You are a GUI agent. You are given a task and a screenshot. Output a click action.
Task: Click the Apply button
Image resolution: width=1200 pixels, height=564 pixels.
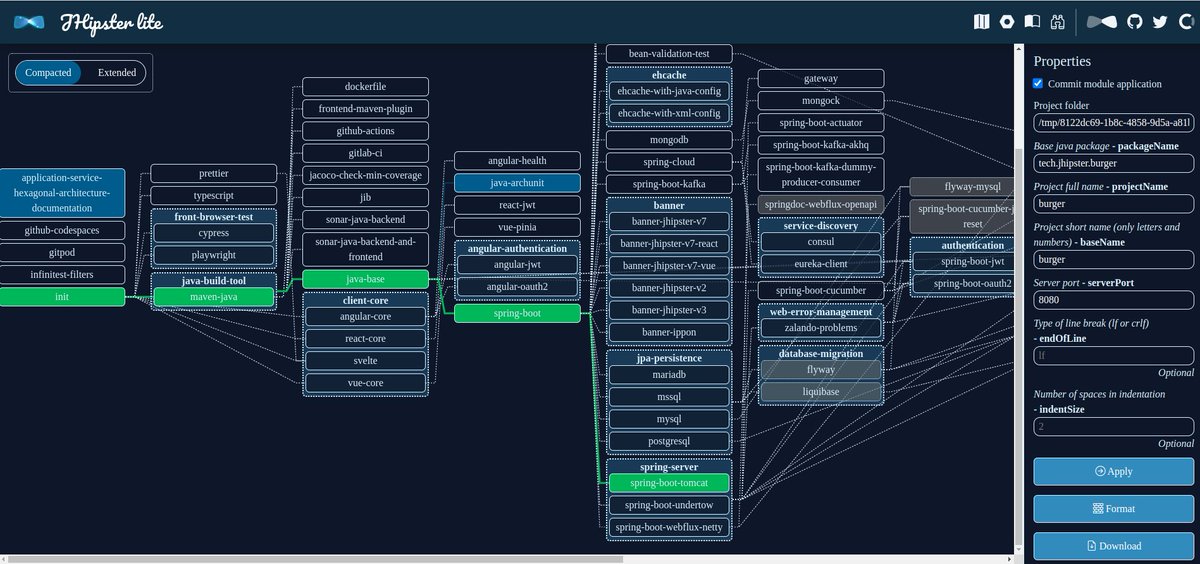(x=1113, y=471)
